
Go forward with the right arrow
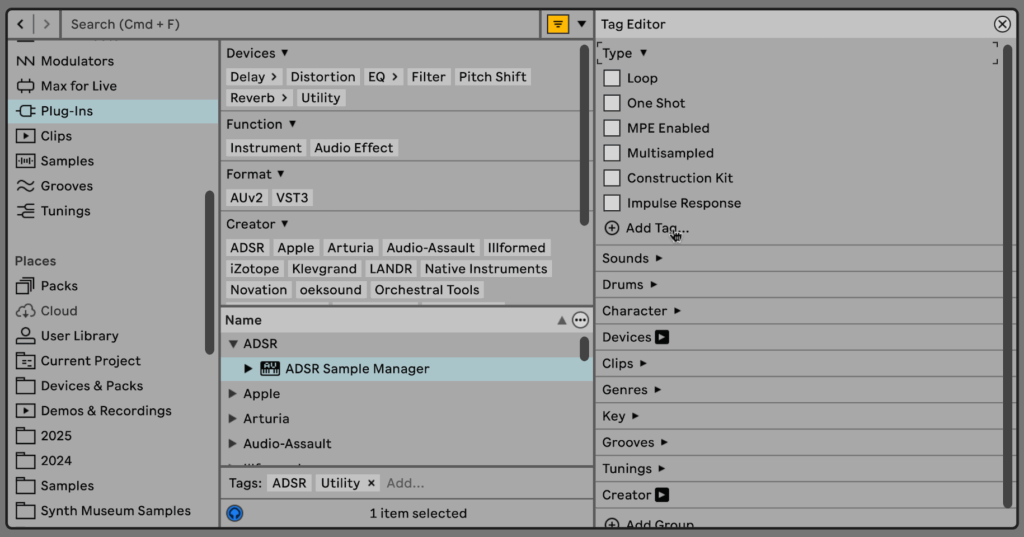46,24
